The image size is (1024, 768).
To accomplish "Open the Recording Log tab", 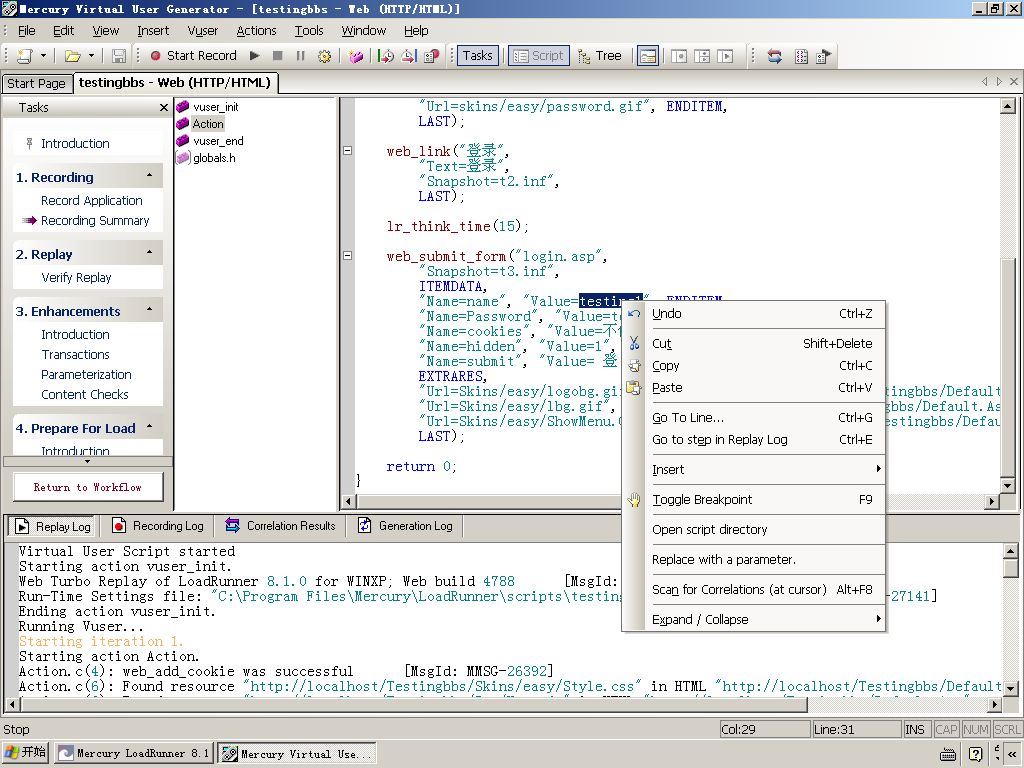I will pos(158,526).
